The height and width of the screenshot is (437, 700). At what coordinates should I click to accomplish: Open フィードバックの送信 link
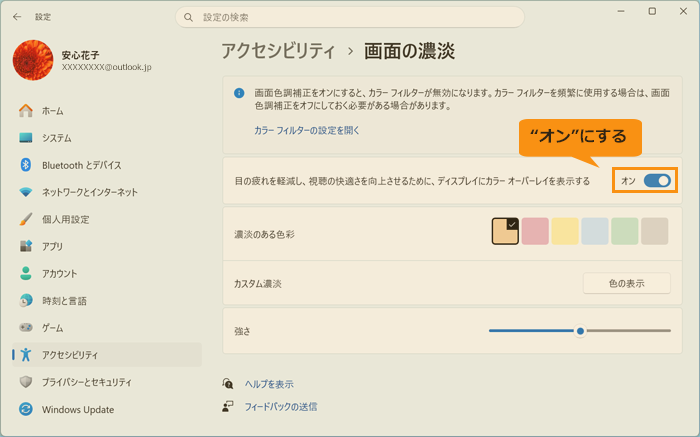click(x=281, y=407)
